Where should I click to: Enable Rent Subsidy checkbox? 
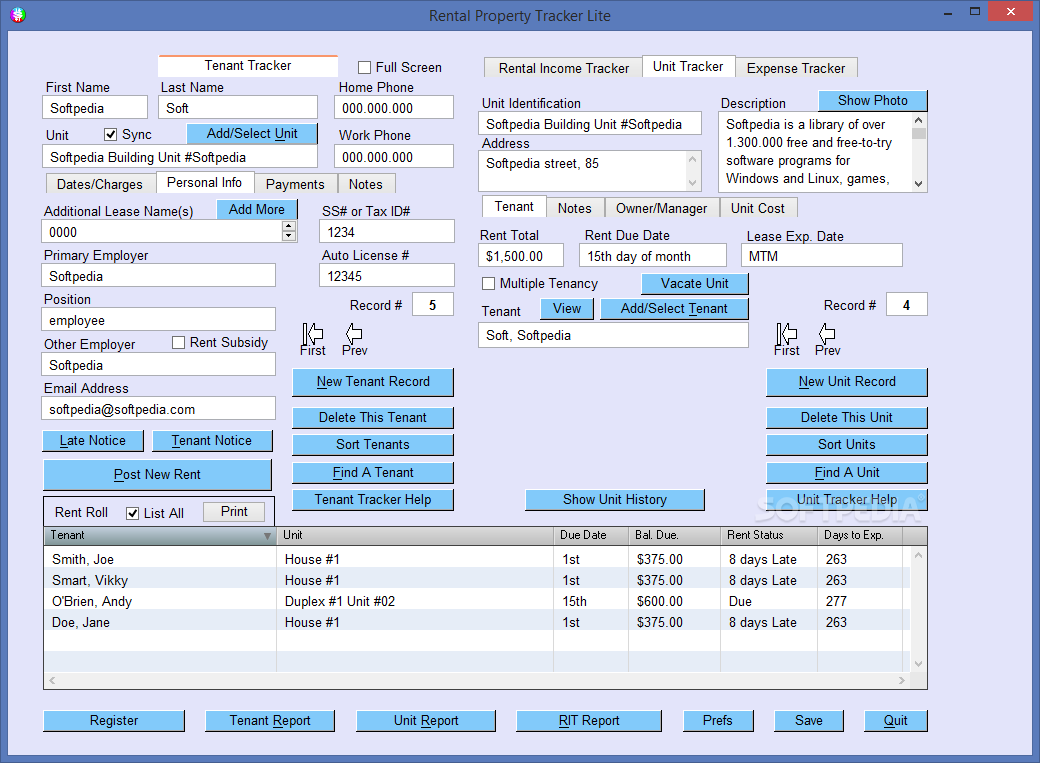(178, 342)
